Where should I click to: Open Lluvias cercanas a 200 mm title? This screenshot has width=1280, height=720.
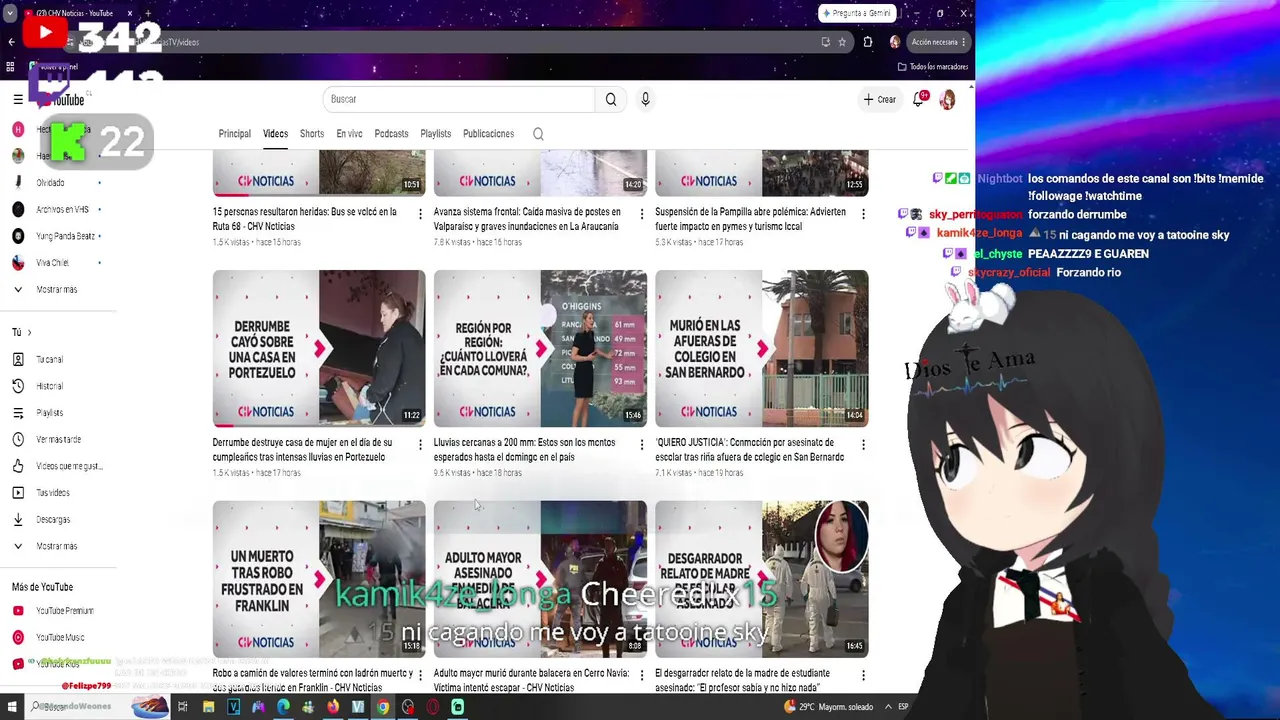[524, 450]
